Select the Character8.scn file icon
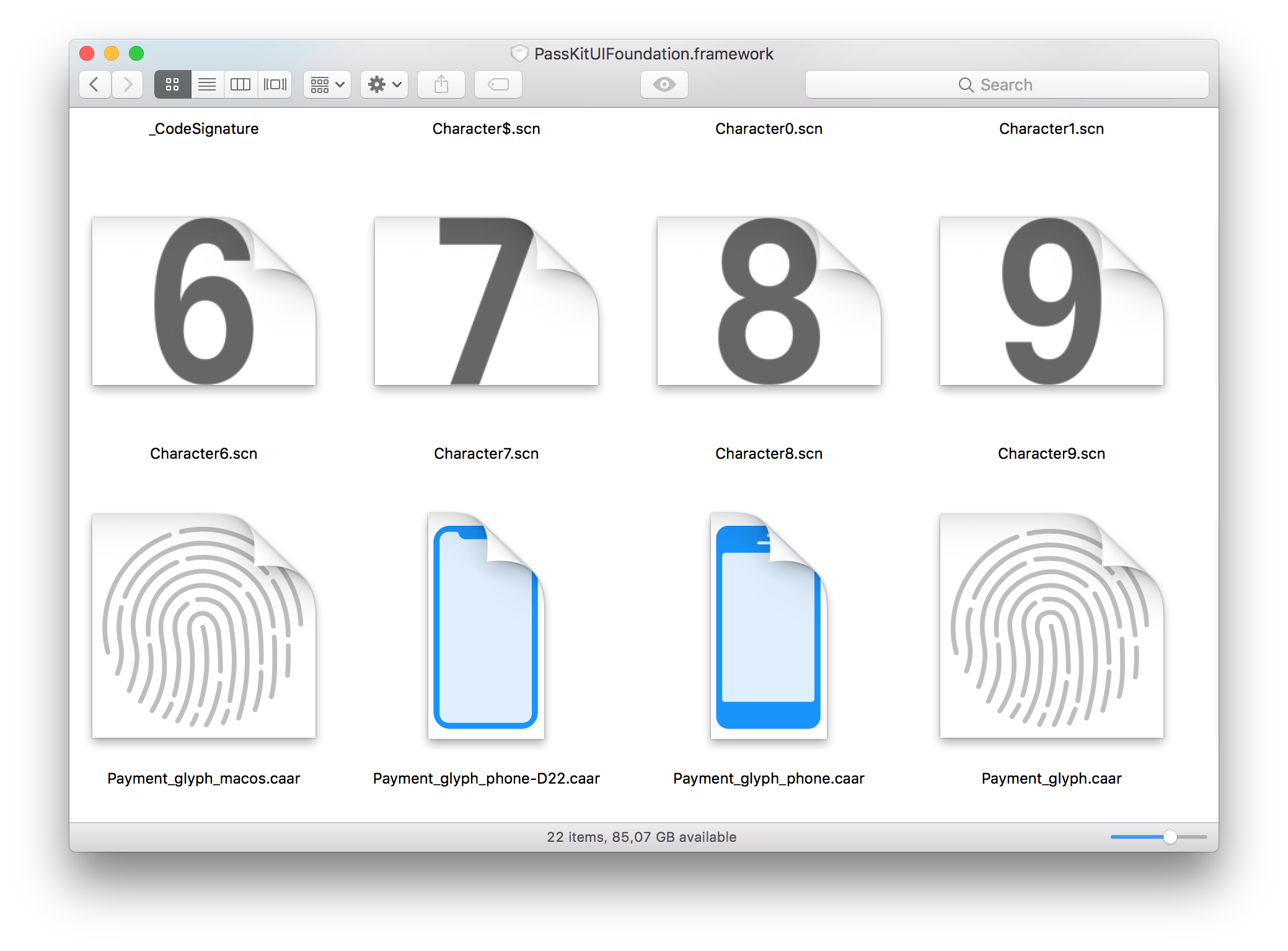The width and height of the screenshot is (1288, 951). click(769, 301)
